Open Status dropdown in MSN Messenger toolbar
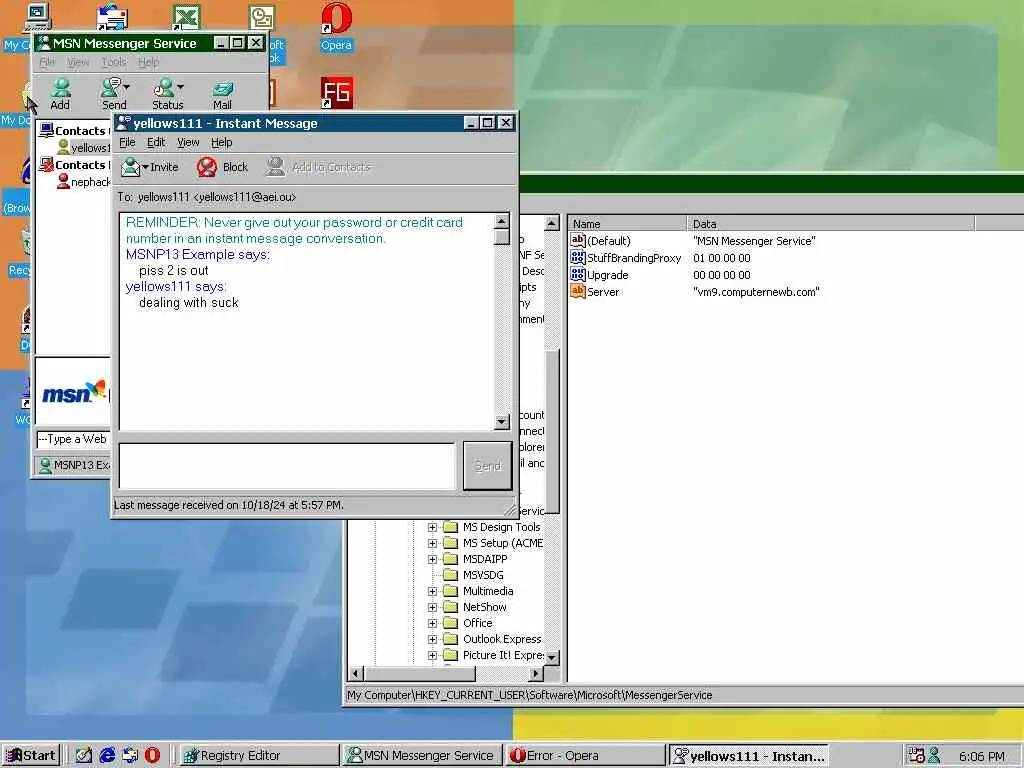The image size is (1024, 768). point(180,87)
